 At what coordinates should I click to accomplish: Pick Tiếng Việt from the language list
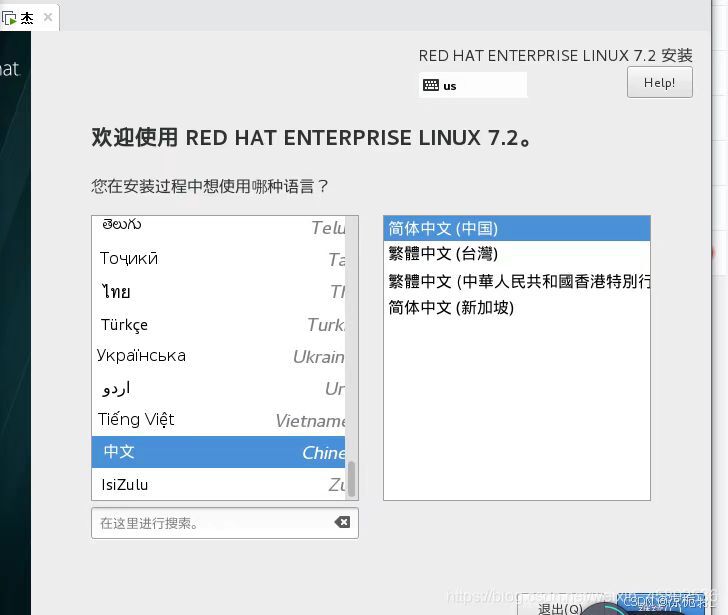[218, 420]
